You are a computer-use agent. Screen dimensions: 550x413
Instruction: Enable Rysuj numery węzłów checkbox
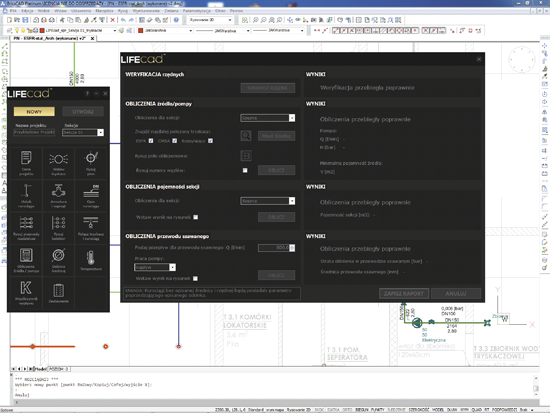245,170
